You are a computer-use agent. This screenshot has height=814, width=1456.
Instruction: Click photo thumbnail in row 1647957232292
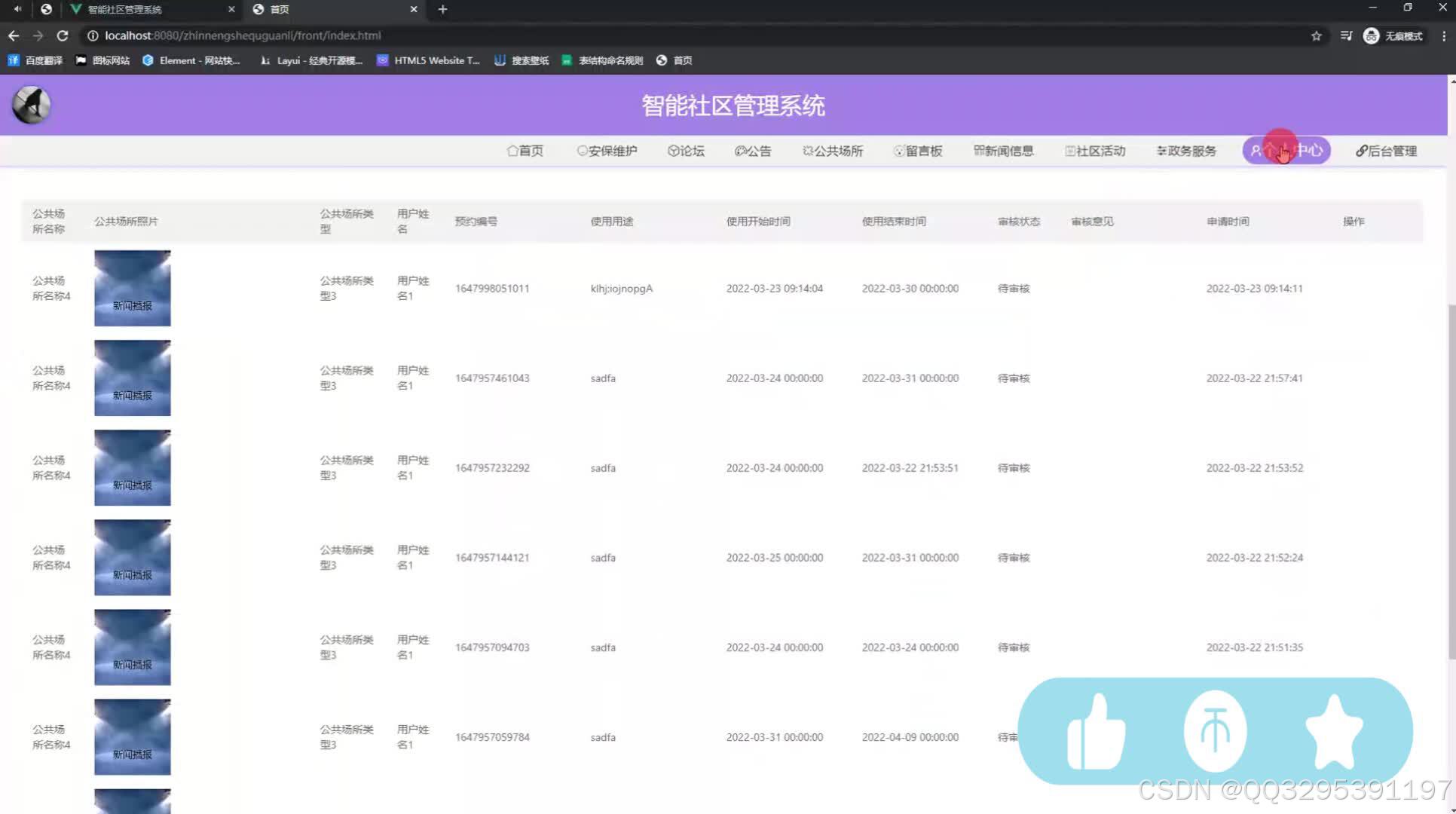coord(133,468)
